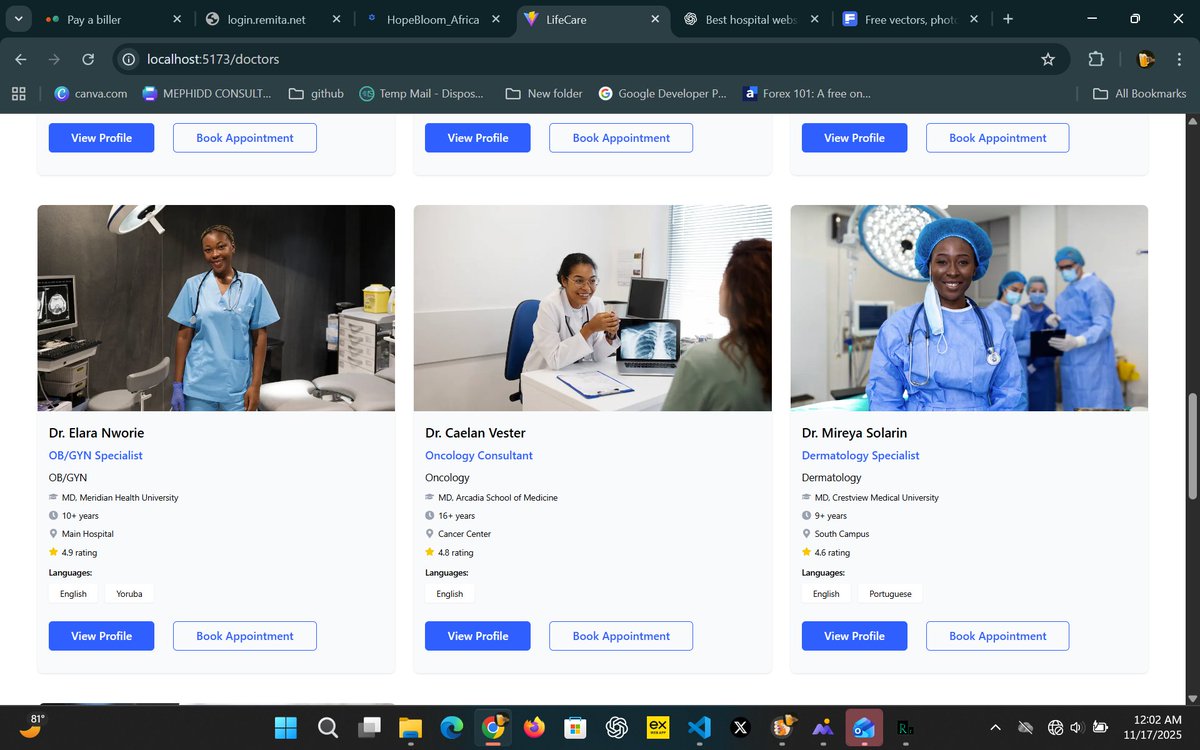This screenshot has height=750, width=1200.
Task: Navigate back with the back arrow
Action: coord(21,60)
